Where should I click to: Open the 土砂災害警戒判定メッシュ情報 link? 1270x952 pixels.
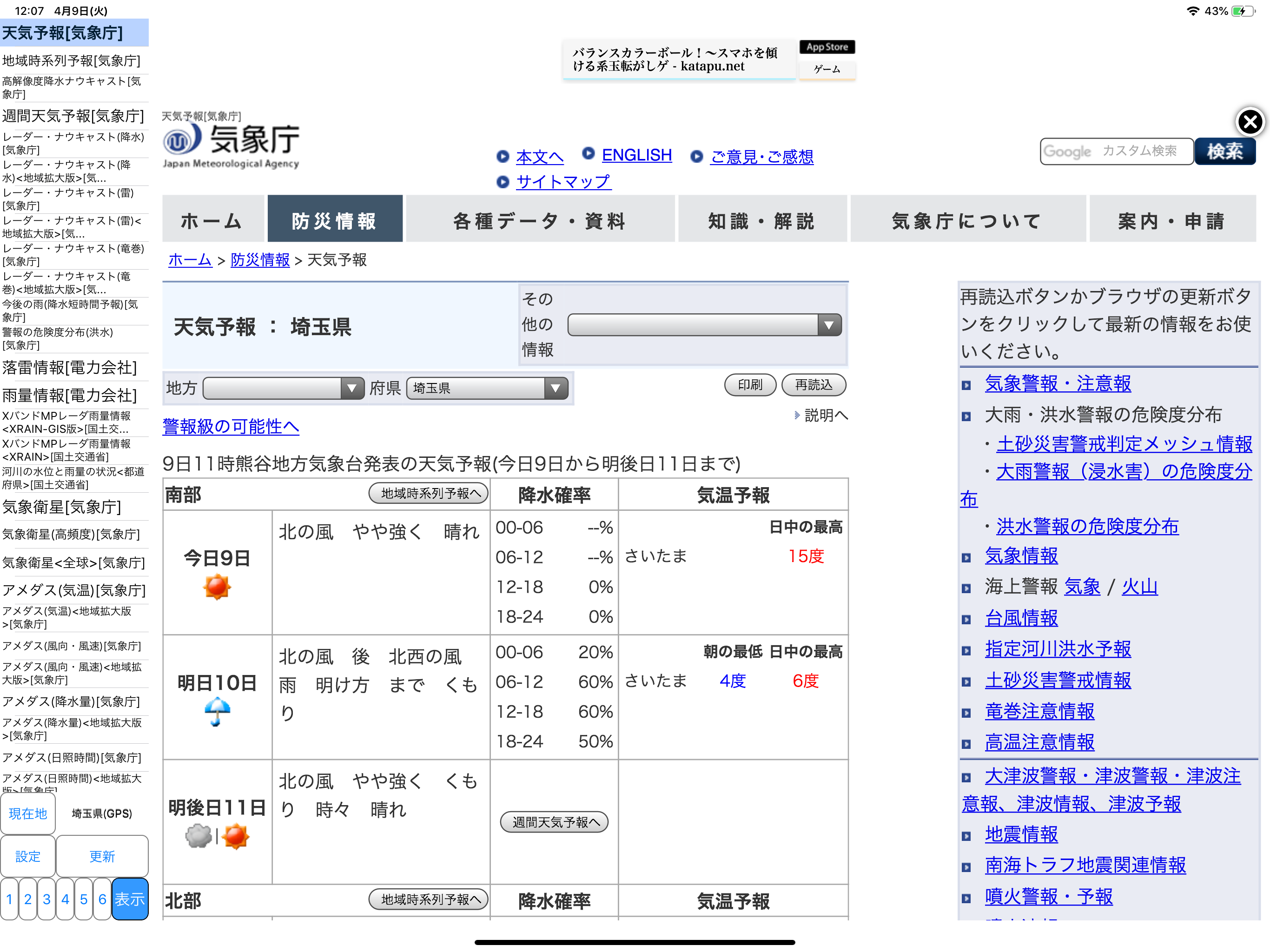[1124, 444]
